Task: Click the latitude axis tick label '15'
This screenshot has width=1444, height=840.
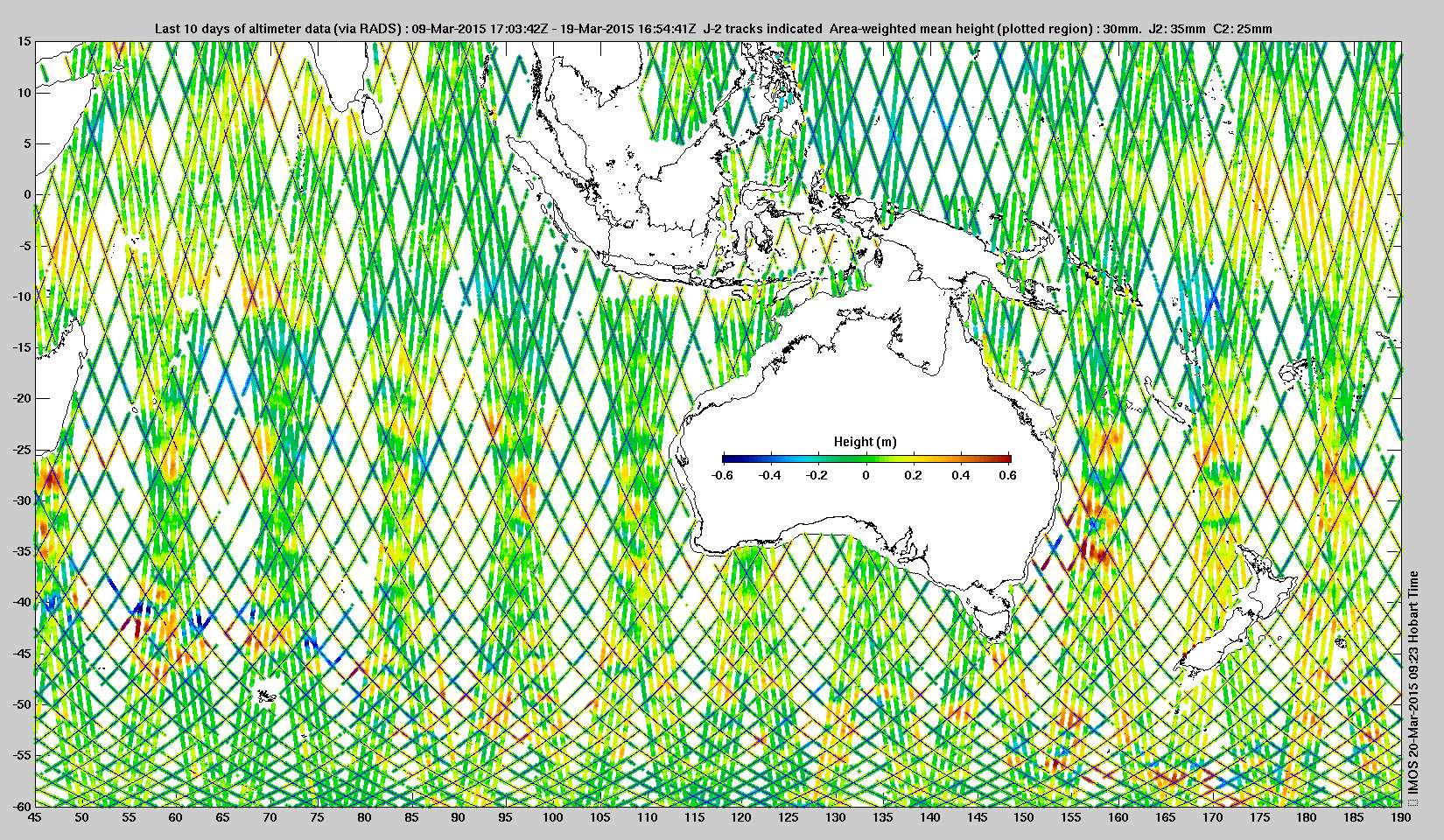Action: coord(25,41)
